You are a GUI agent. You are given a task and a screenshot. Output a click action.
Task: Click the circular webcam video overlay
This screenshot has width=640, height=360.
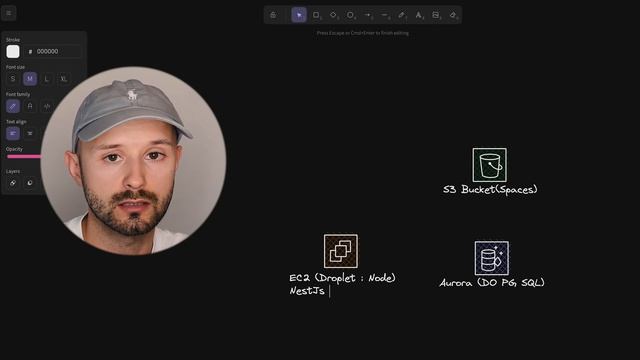point(133,161)
